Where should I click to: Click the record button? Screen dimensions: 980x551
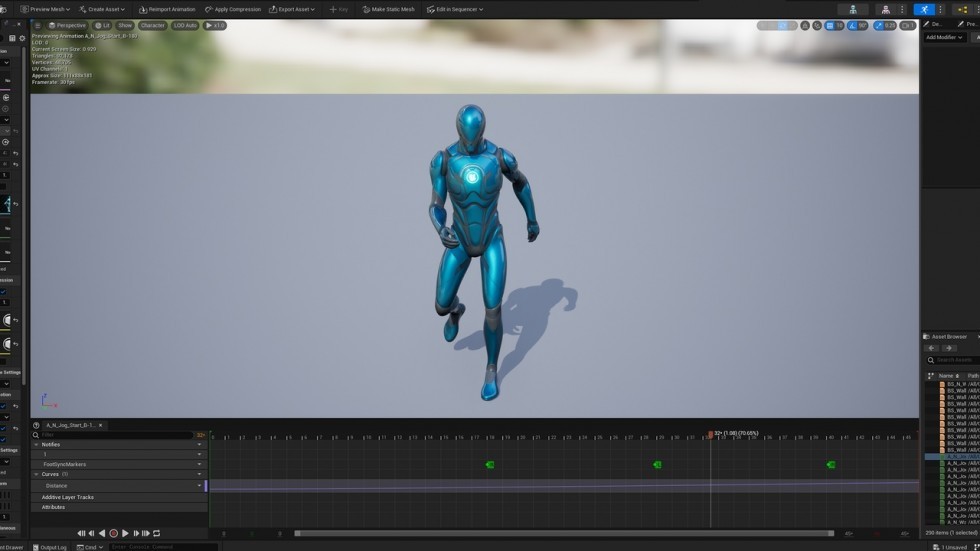click(113, 534)
